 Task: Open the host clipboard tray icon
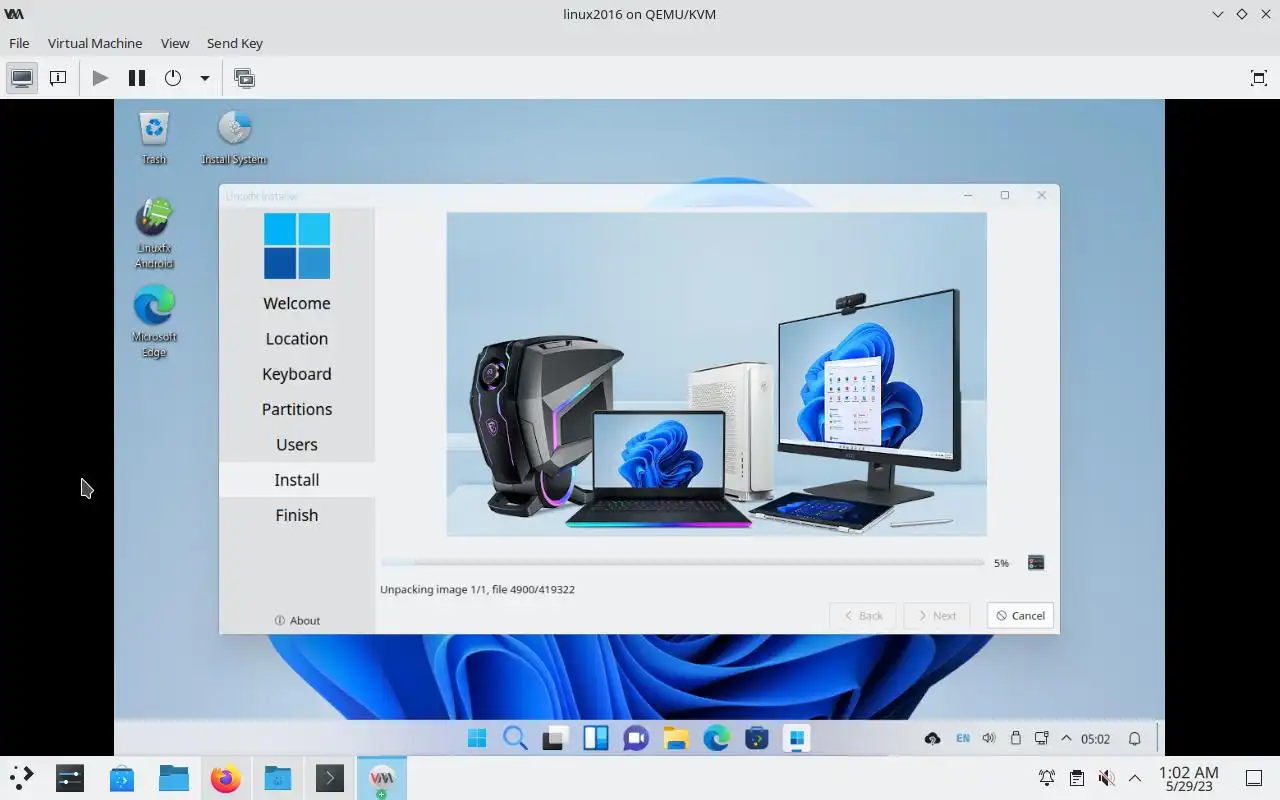pyautogui.click(x=1077, y=778)
